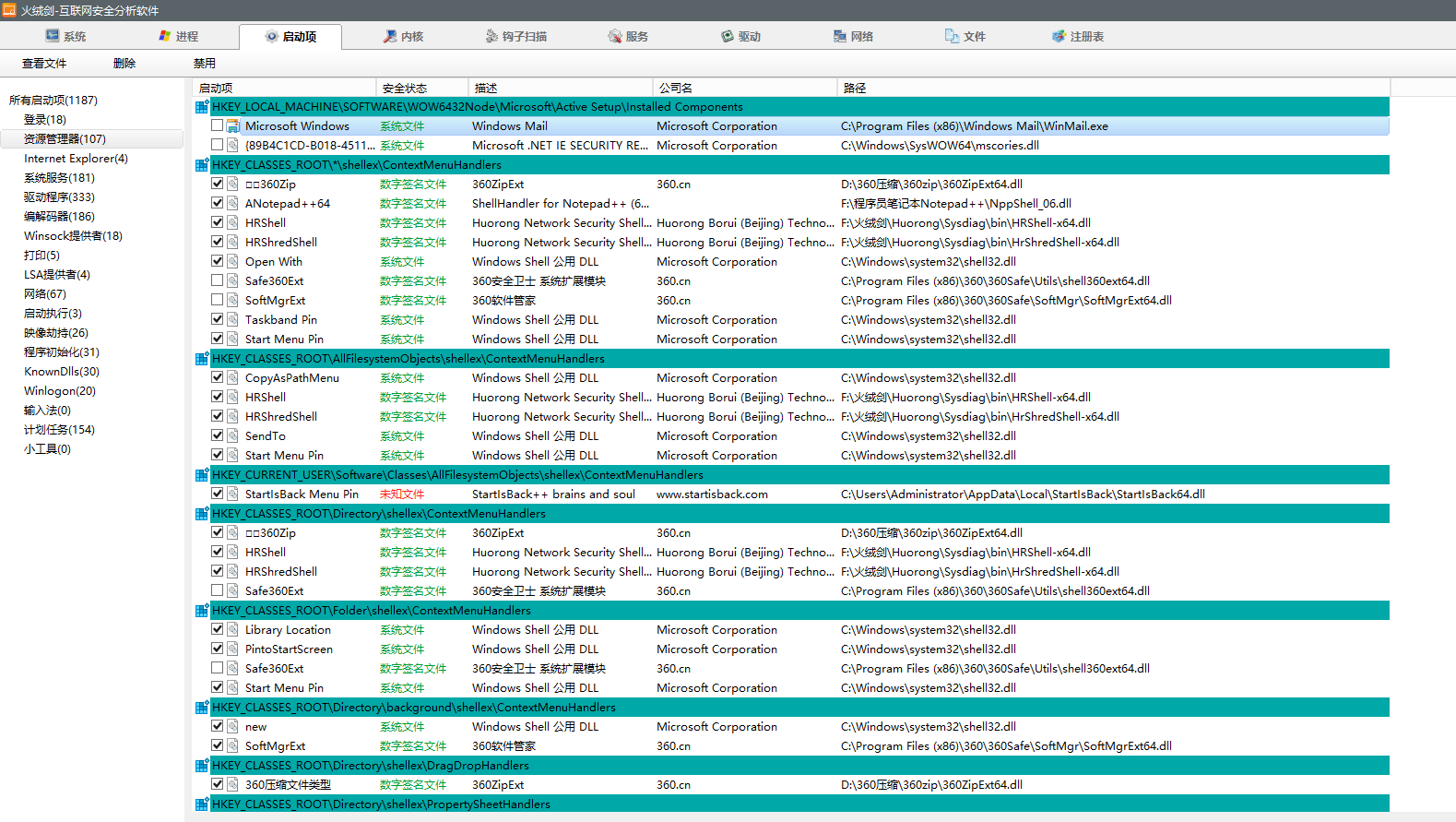
Task: Click the 钩子扫描 tab icon
Action: (492, 36)
